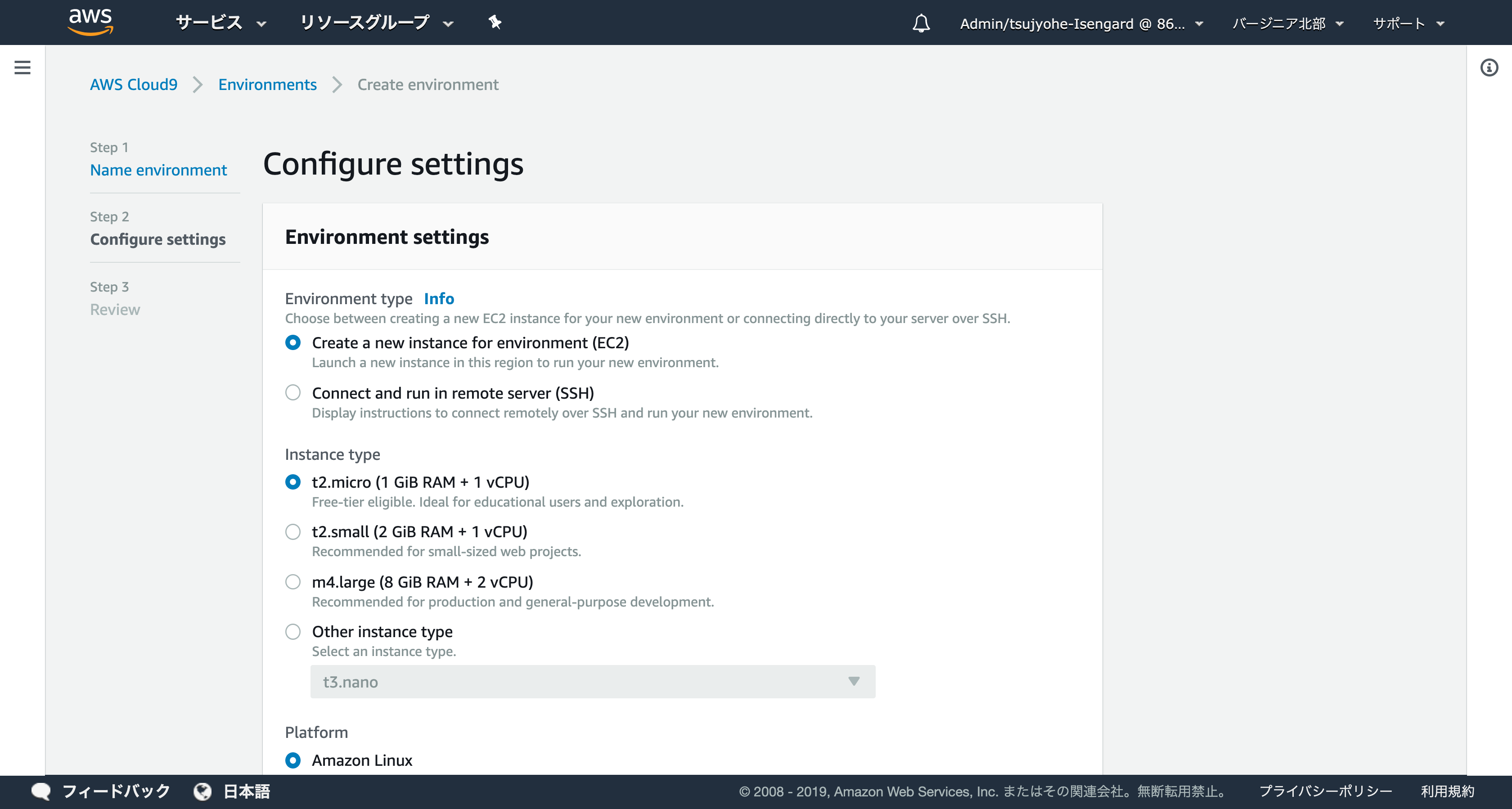Choose t2.small instance type
Viewport: 1512px width, 809px height.
tap(293, 532)
